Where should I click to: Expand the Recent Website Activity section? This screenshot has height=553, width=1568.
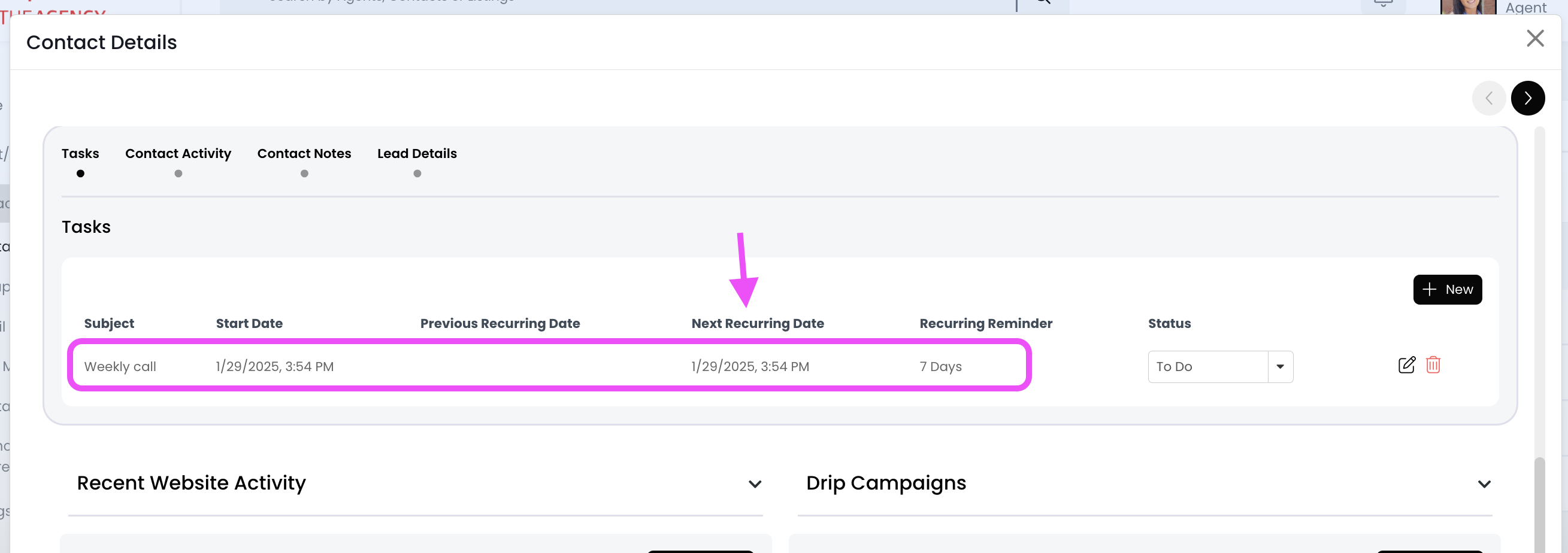754,484
